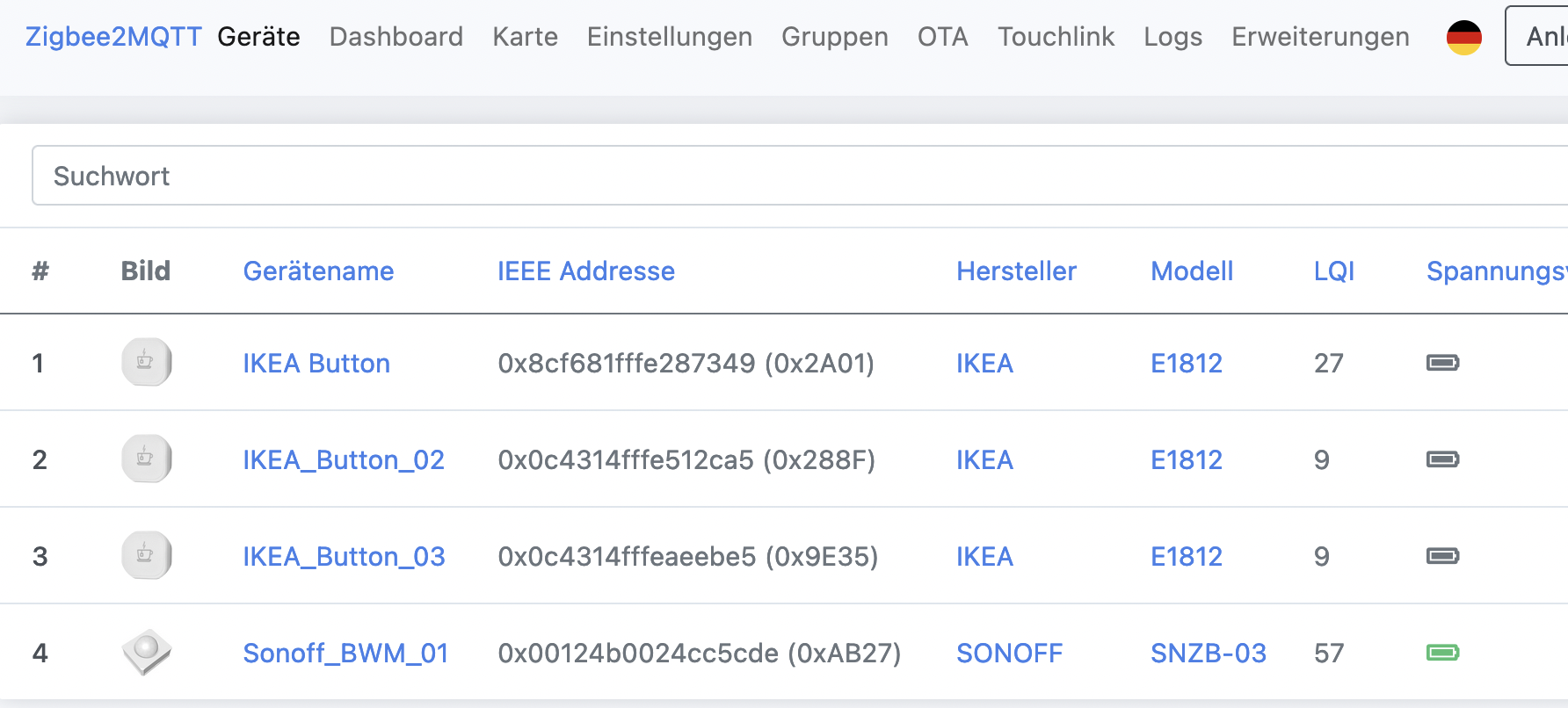Screen dimensions: 1568x708
Task: Open the Sonoff_BWM_01 device link
Action: [345, 654]
